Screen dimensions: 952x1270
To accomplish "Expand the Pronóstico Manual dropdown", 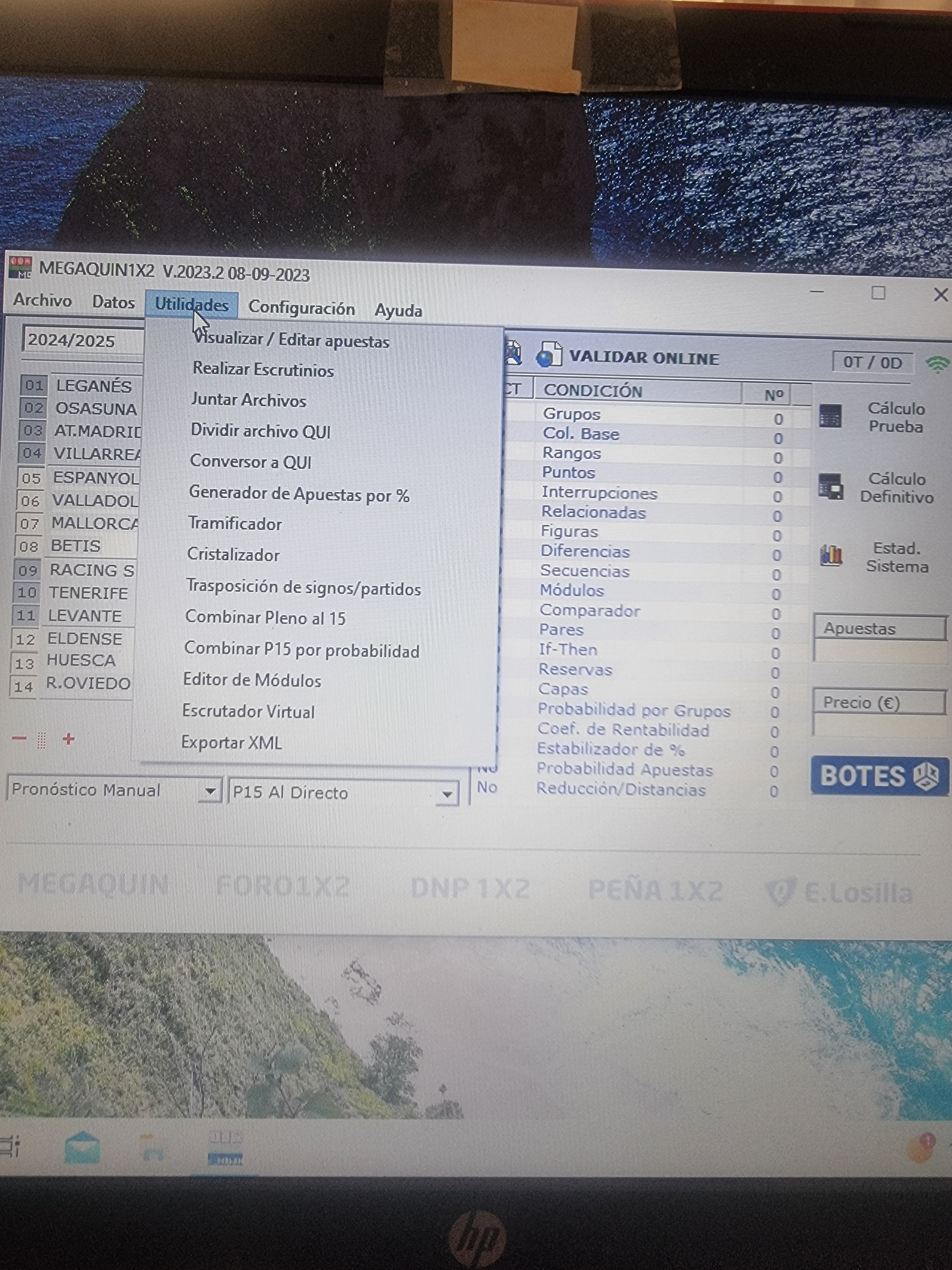I will click(210, 791).
